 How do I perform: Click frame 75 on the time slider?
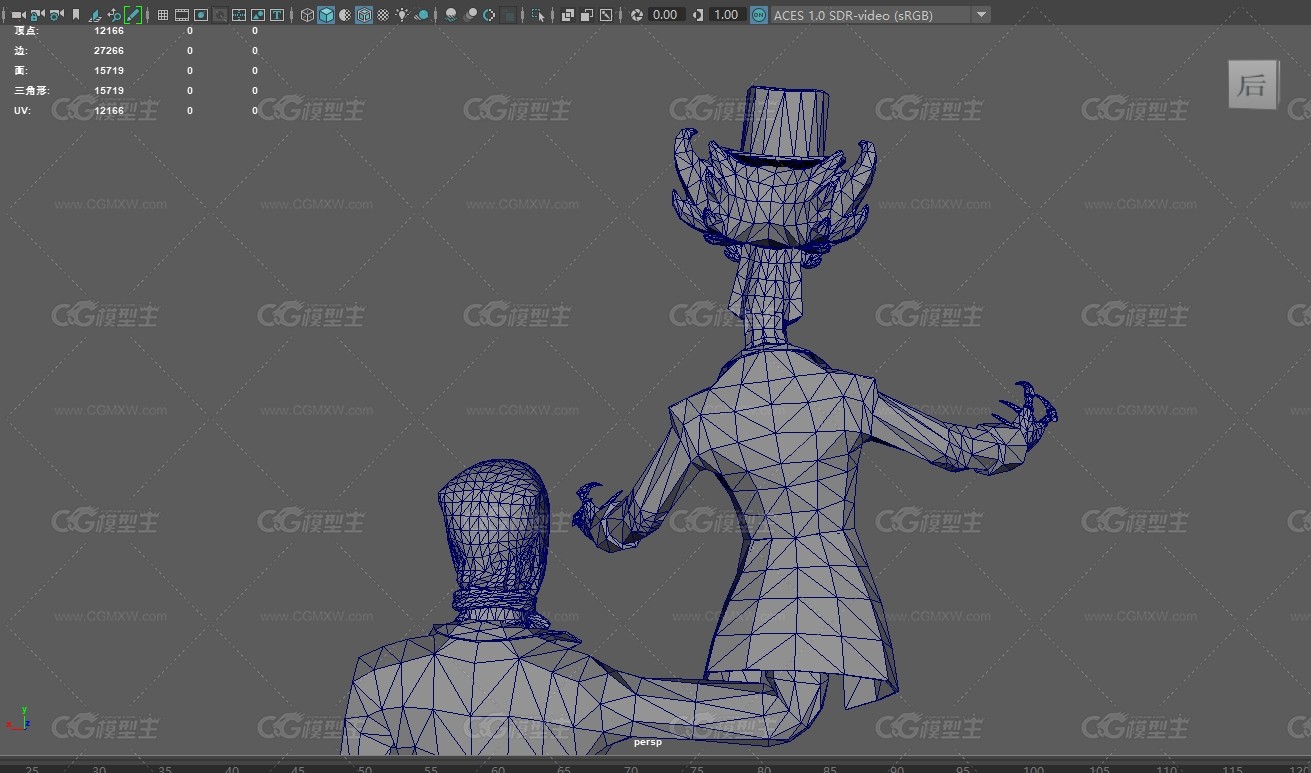pos(699,768)
